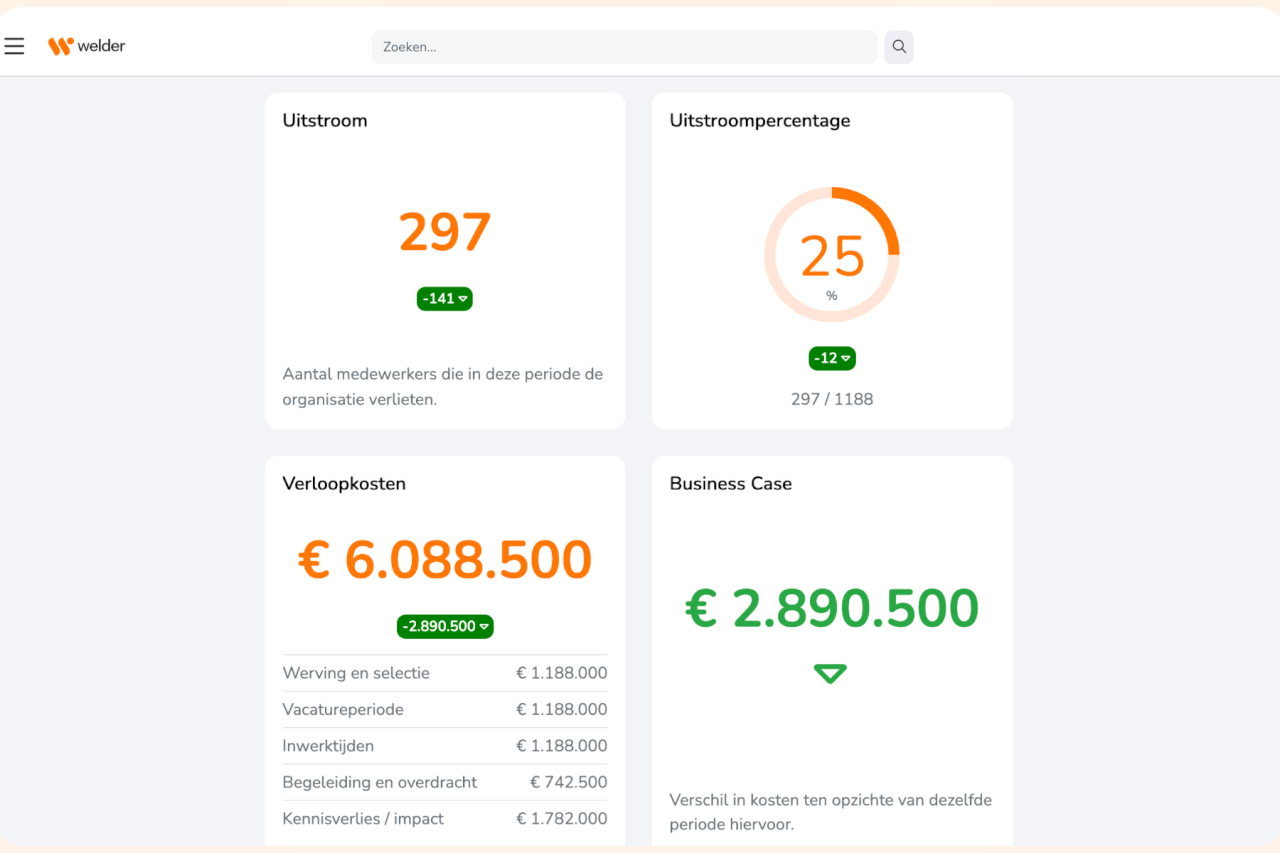
Task: Click the Business Case card heading
Action: (x=731, y=483)
